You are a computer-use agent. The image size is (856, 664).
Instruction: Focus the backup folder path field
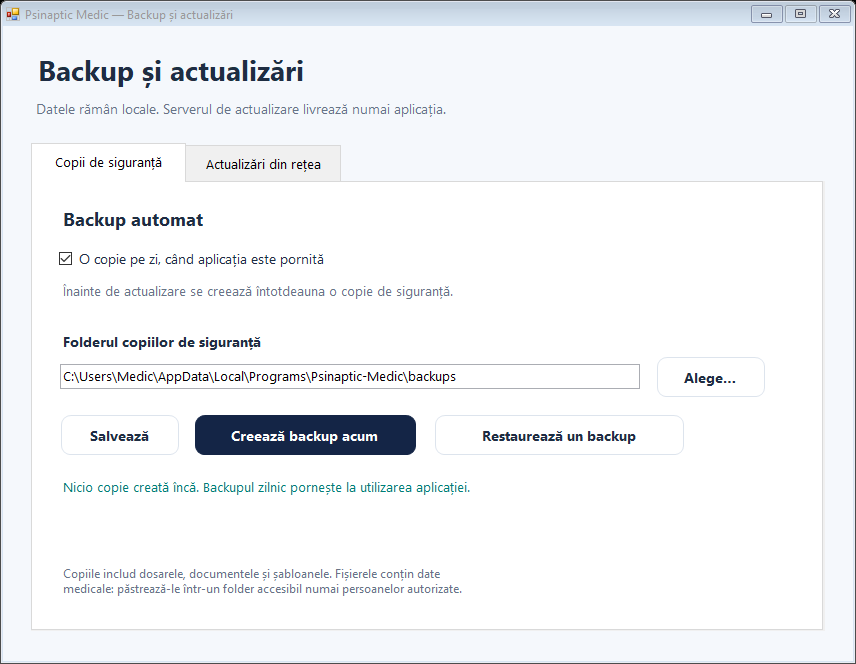(349, 377)
